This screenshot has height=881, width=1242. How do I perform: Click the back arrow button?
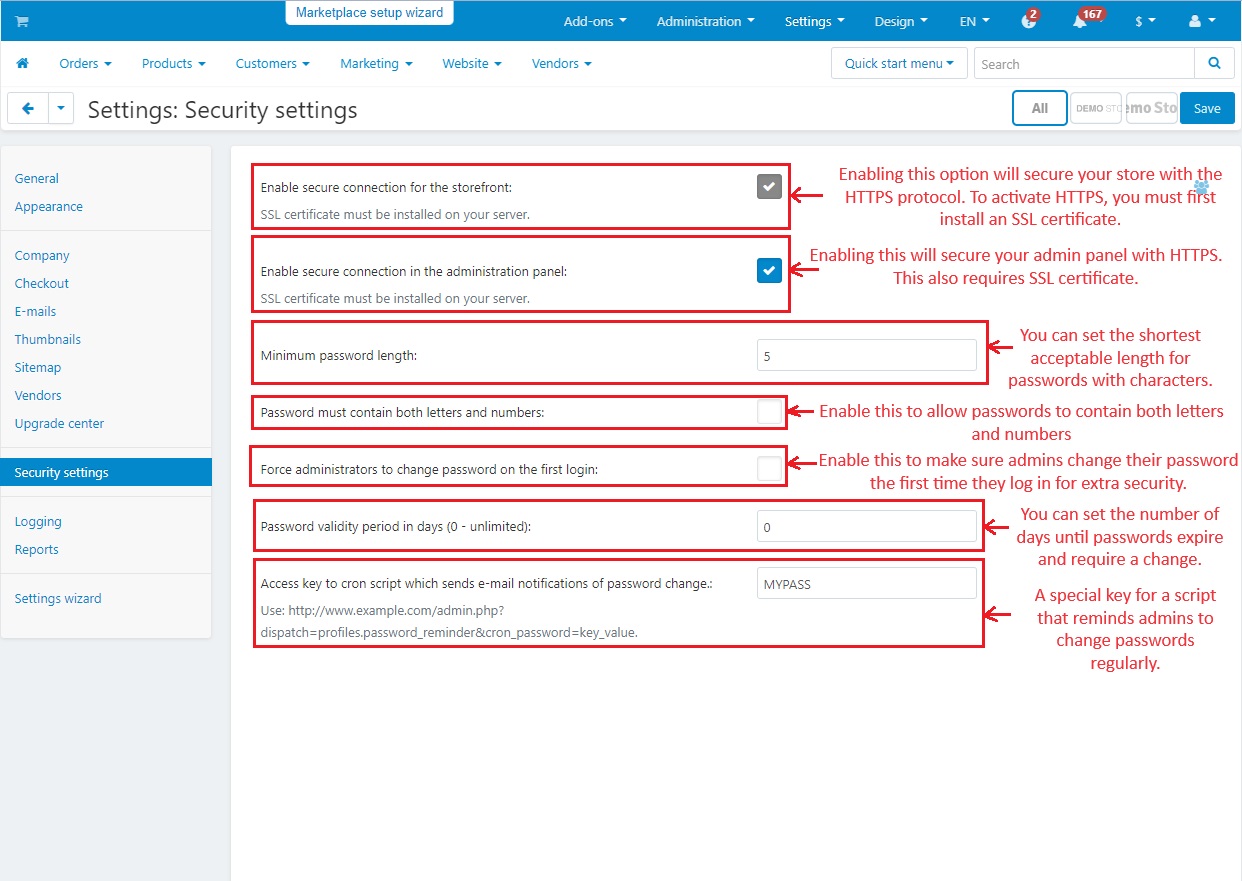(x=28, y=108)
